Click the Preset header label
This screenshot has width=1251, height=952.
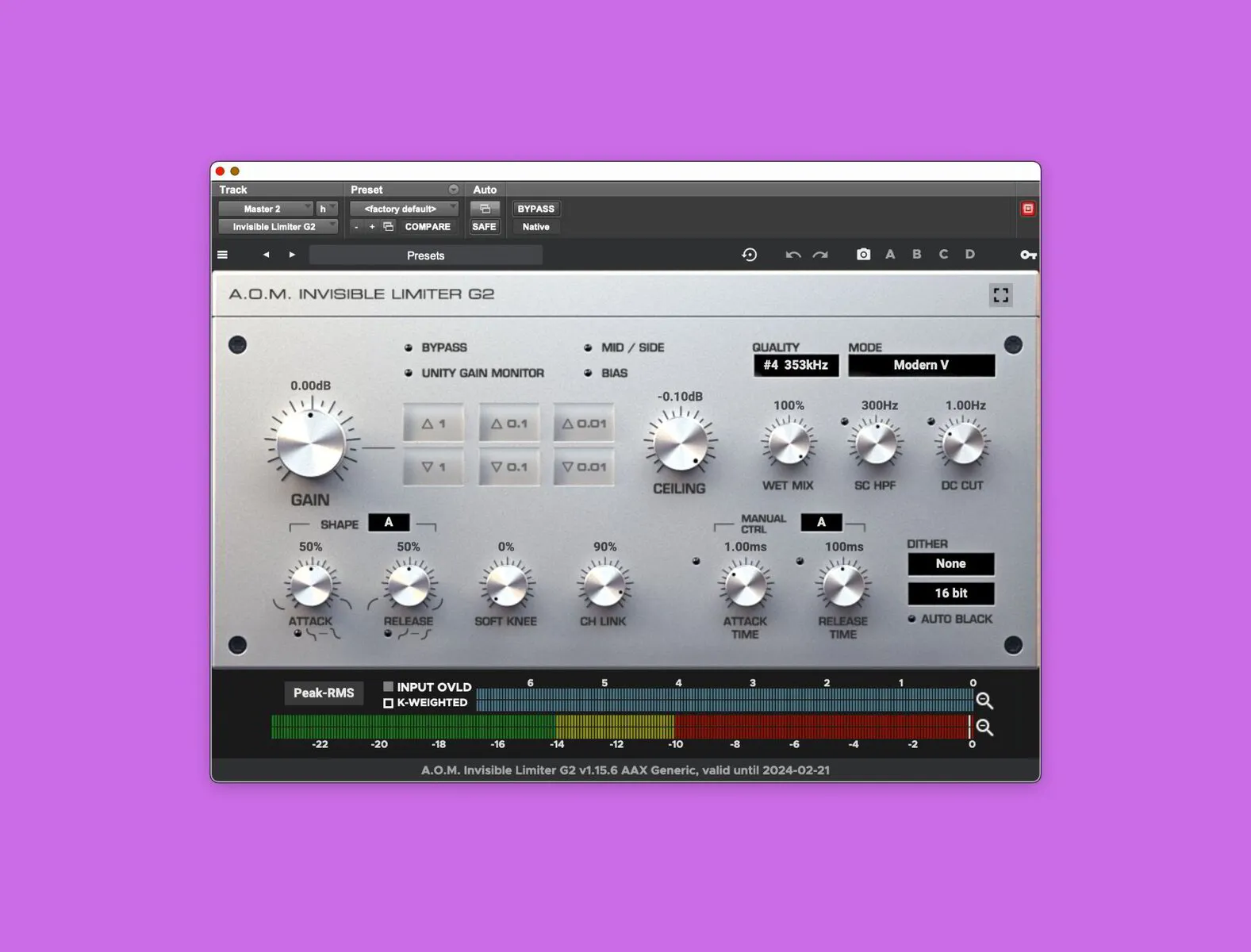coord(366,190)
